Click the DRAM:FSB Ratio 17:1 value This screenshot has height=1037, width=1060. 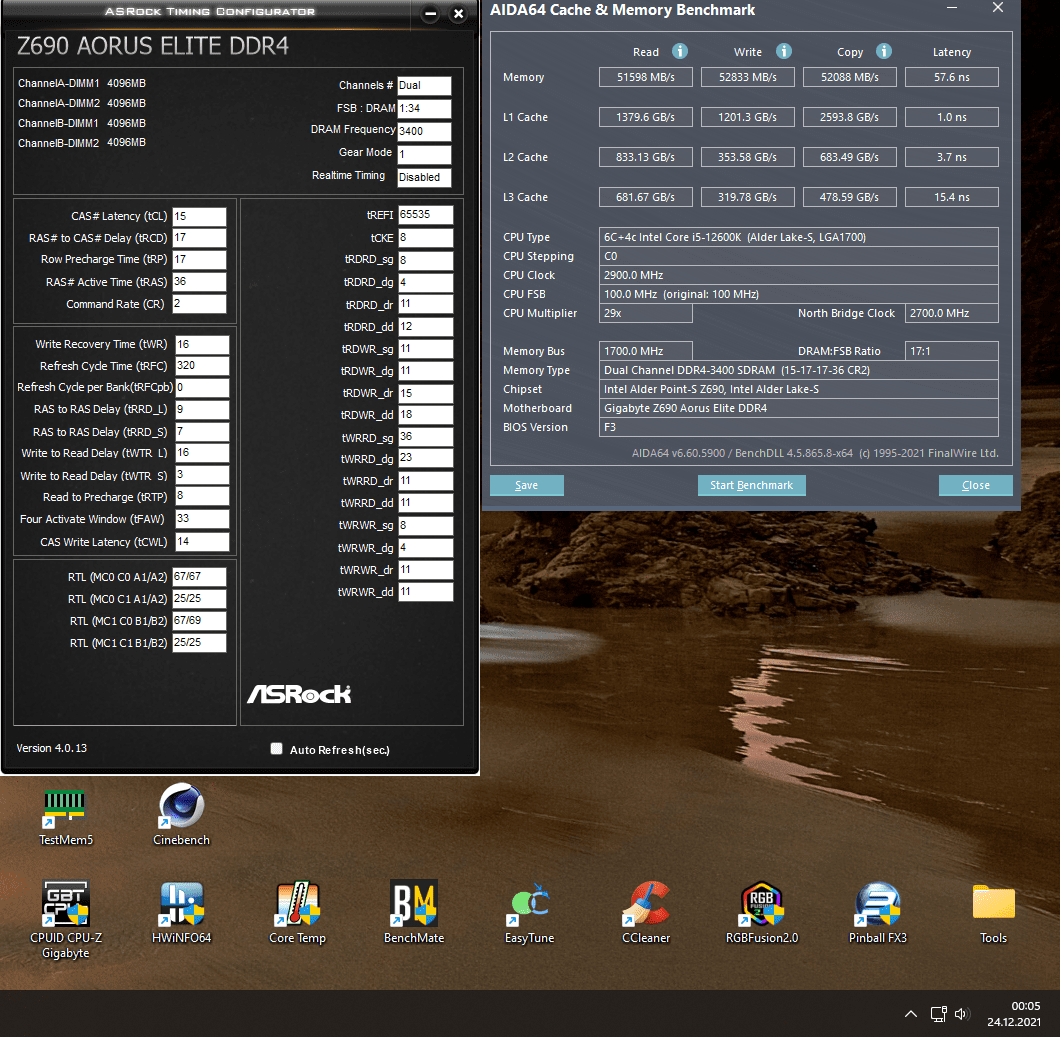[x=952, y=351]
